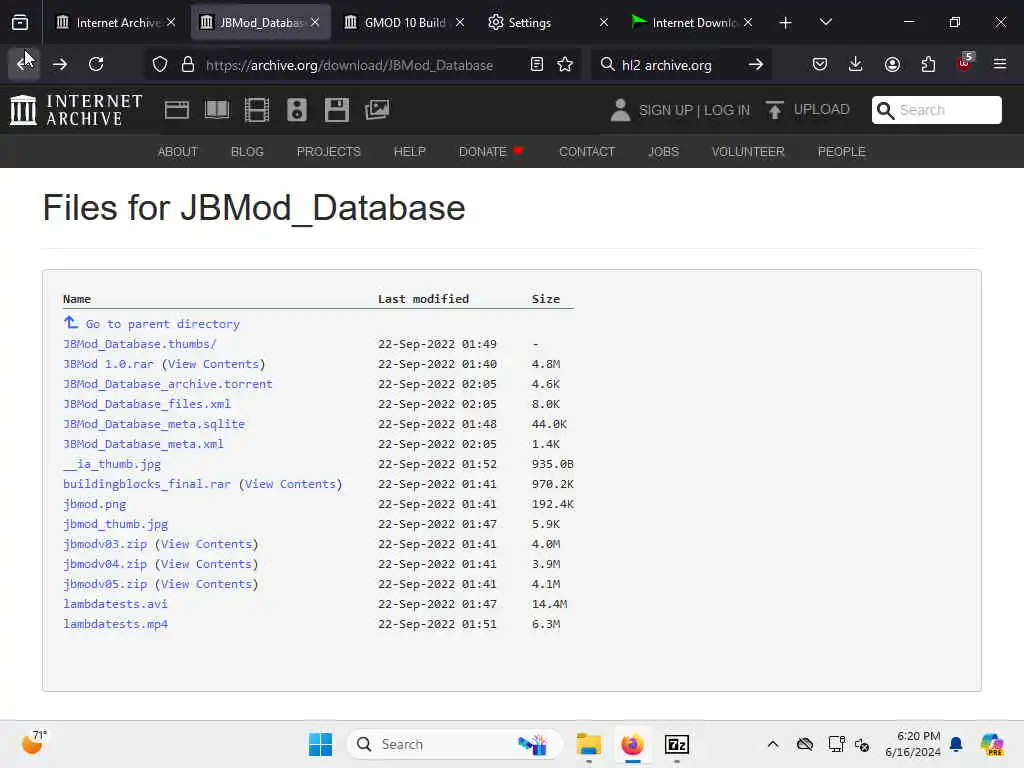This screenshot has height=768, width=1024.
Task: Toggle Reader View icon in address bar
Action: pyautogui.click(x=537, y=65)
